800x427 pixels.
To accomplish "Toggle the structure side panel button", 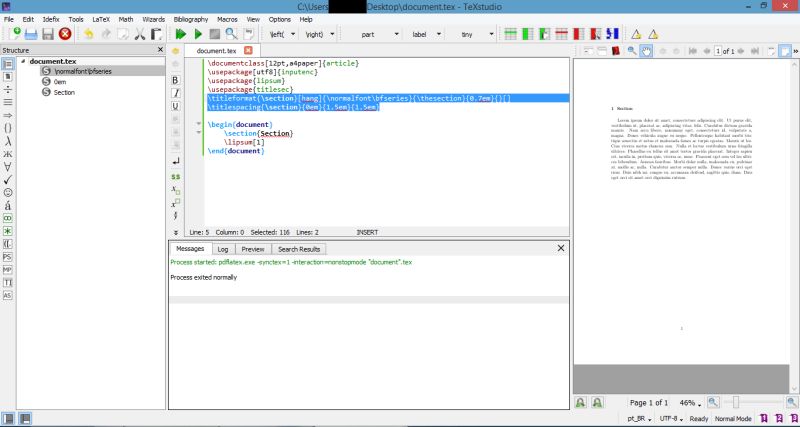I will [9, 419].
